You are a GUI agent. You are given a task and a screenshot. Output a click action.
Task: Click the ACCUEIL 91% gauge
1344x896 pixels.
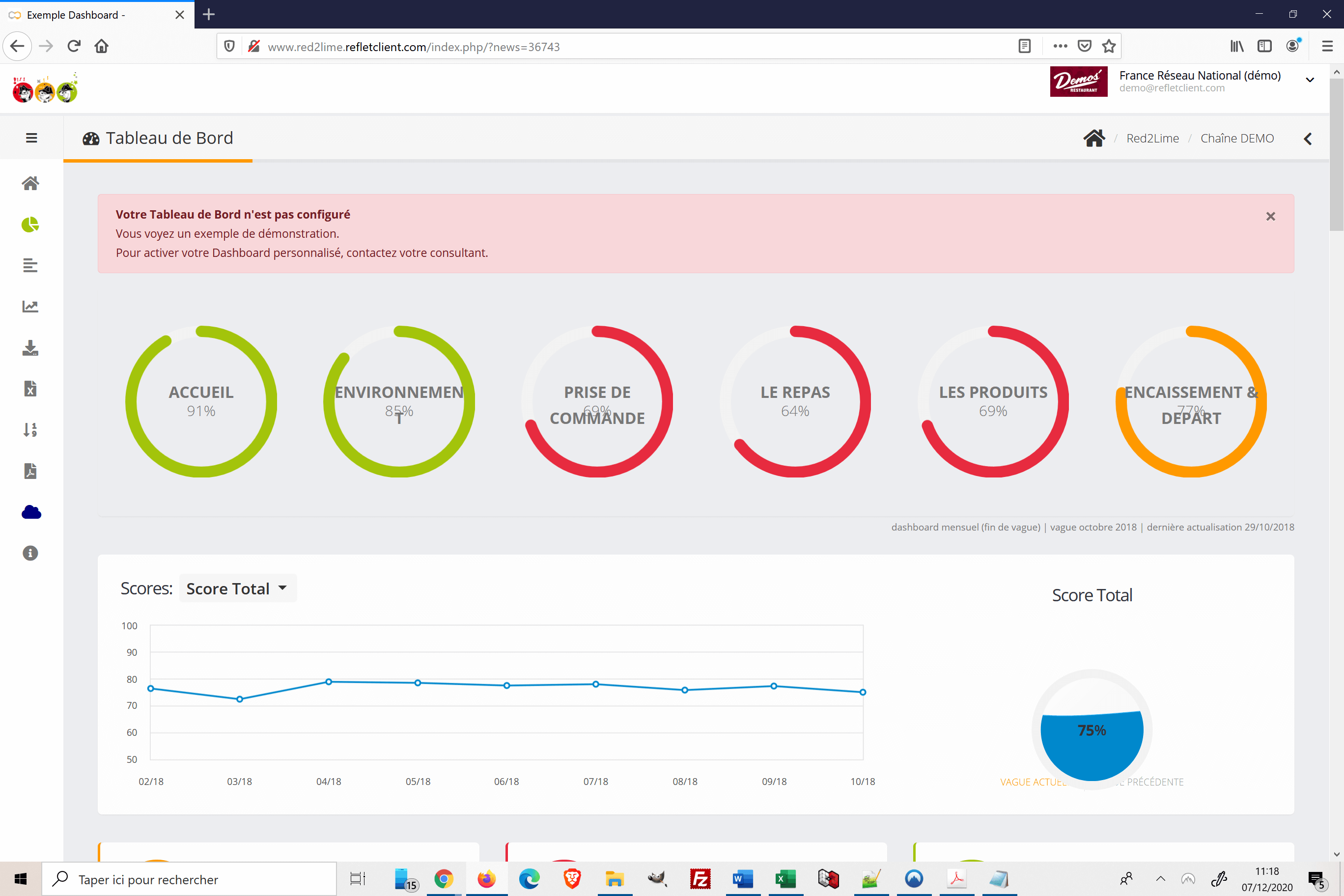201,401
